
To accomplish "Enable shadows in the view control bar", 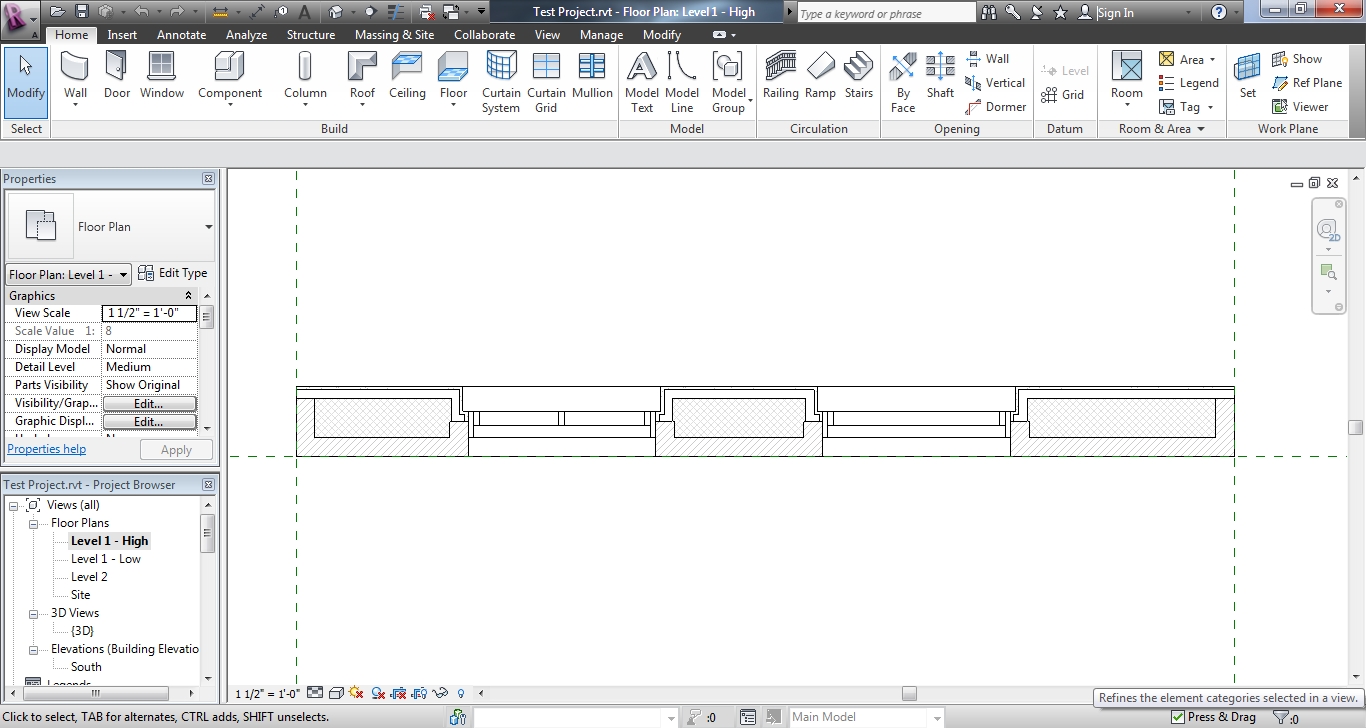I will pyautogui.click(x=356, y=692).
